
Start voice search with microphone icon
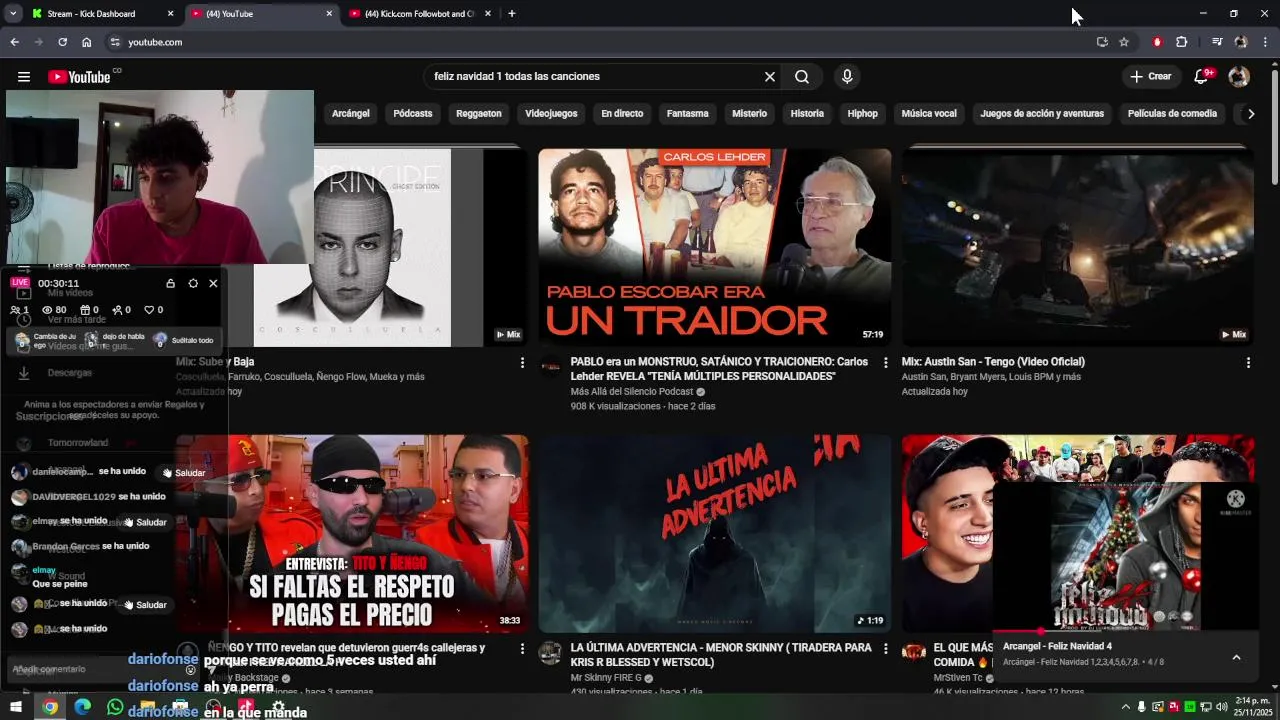pos(847,77)
